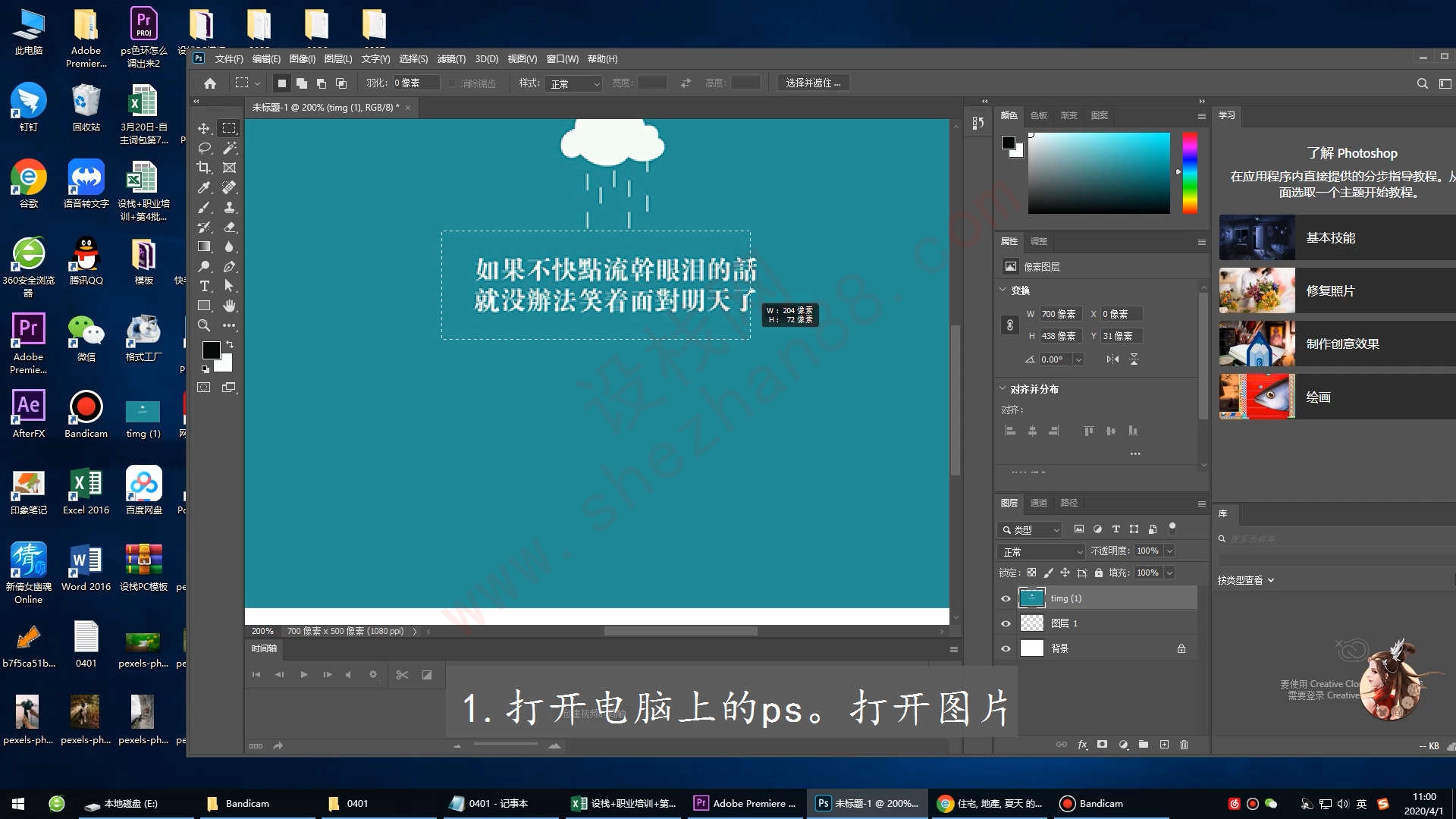Select the Path Selection tool

(229, 286)
